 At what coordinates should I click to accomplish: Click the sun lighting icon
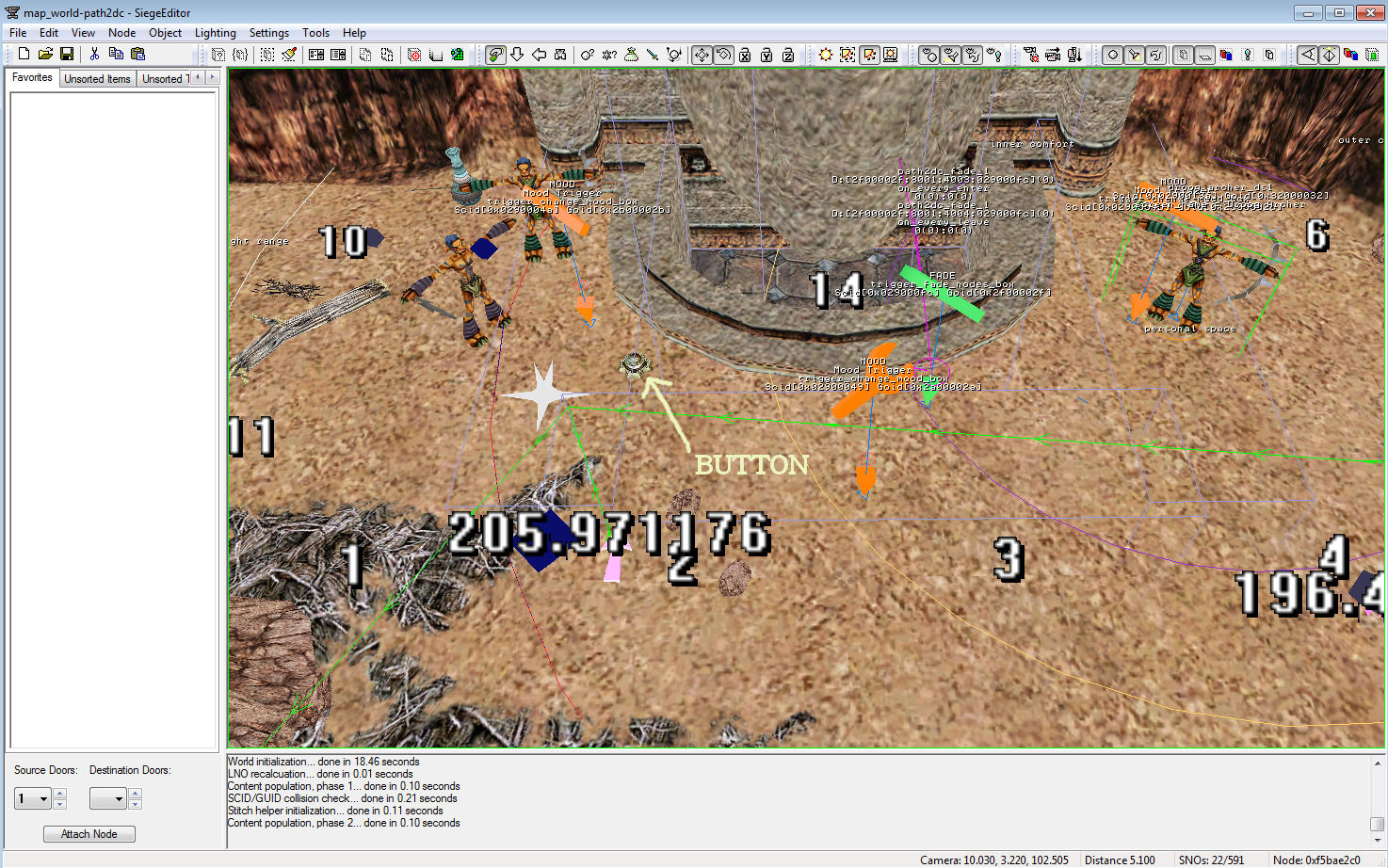(x=825, y=55)
